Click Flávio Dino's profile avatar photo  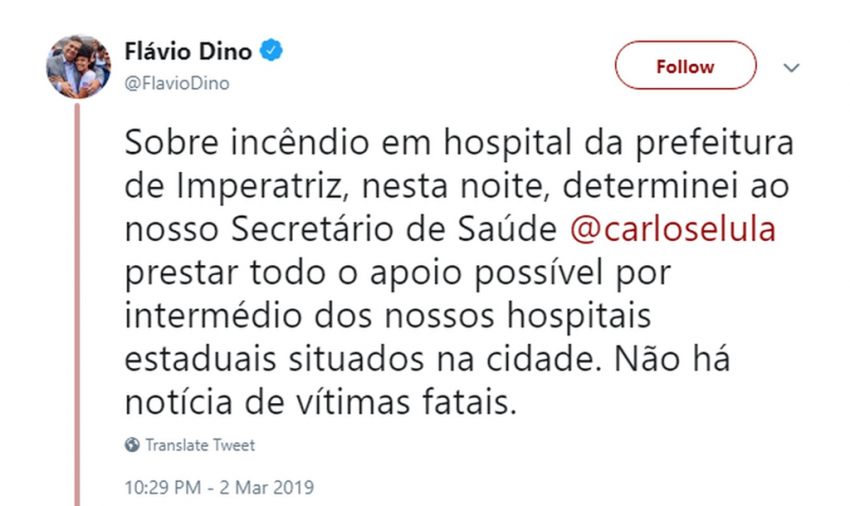click(x=78, y=66)
